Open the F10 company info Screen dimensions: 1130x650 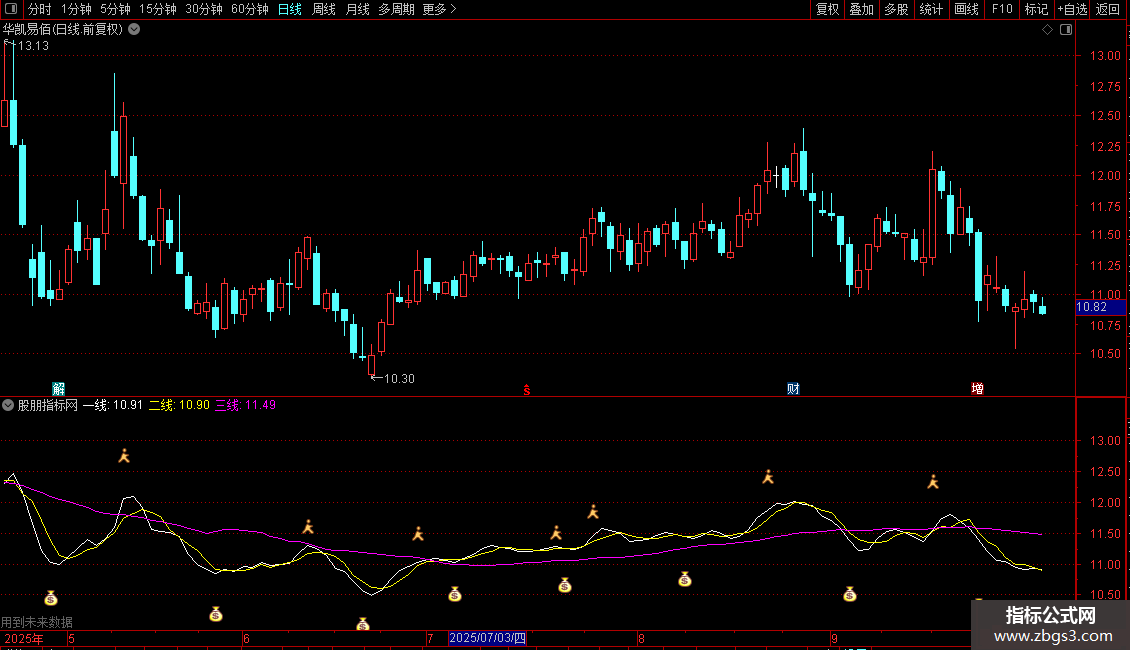(x=1002, y=9)
